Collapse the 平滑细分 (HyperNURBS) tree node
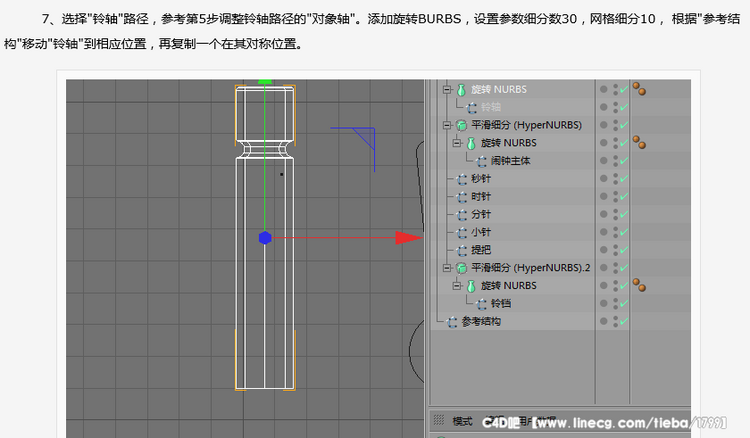Image resolution: width=750 pixels, height=438 pixels. point(447,125)
